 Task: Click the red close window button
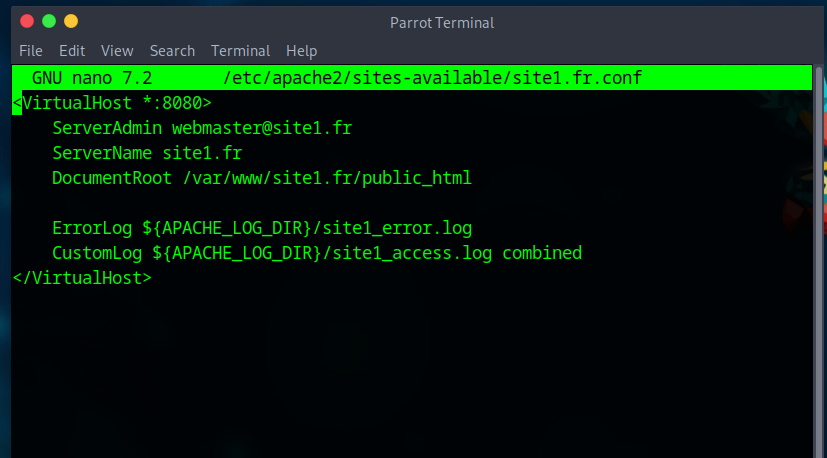click(27, 21)
